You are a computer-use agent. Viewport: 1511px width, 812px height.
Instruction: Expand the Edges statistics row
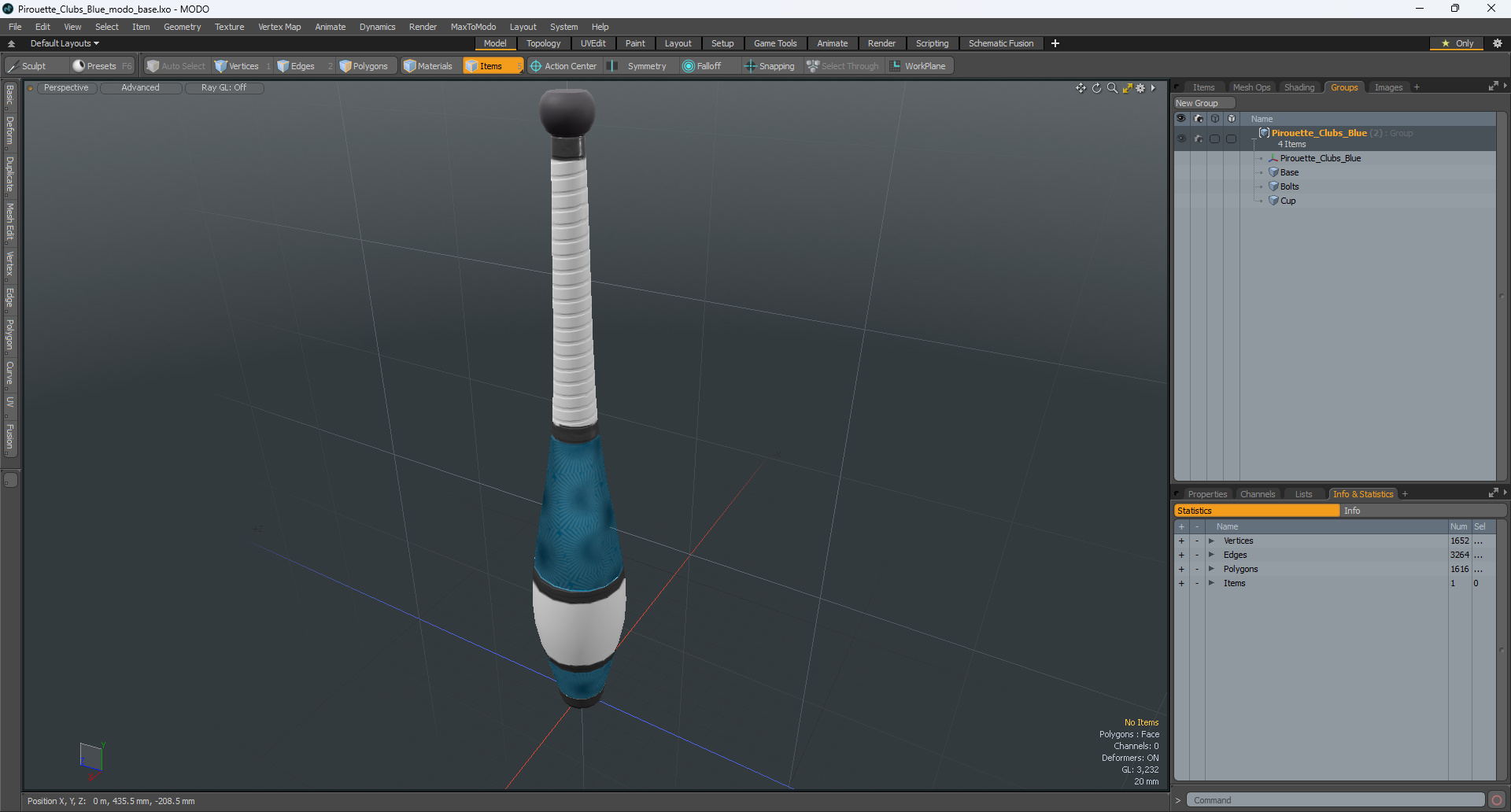click(x=1211, y=555)
